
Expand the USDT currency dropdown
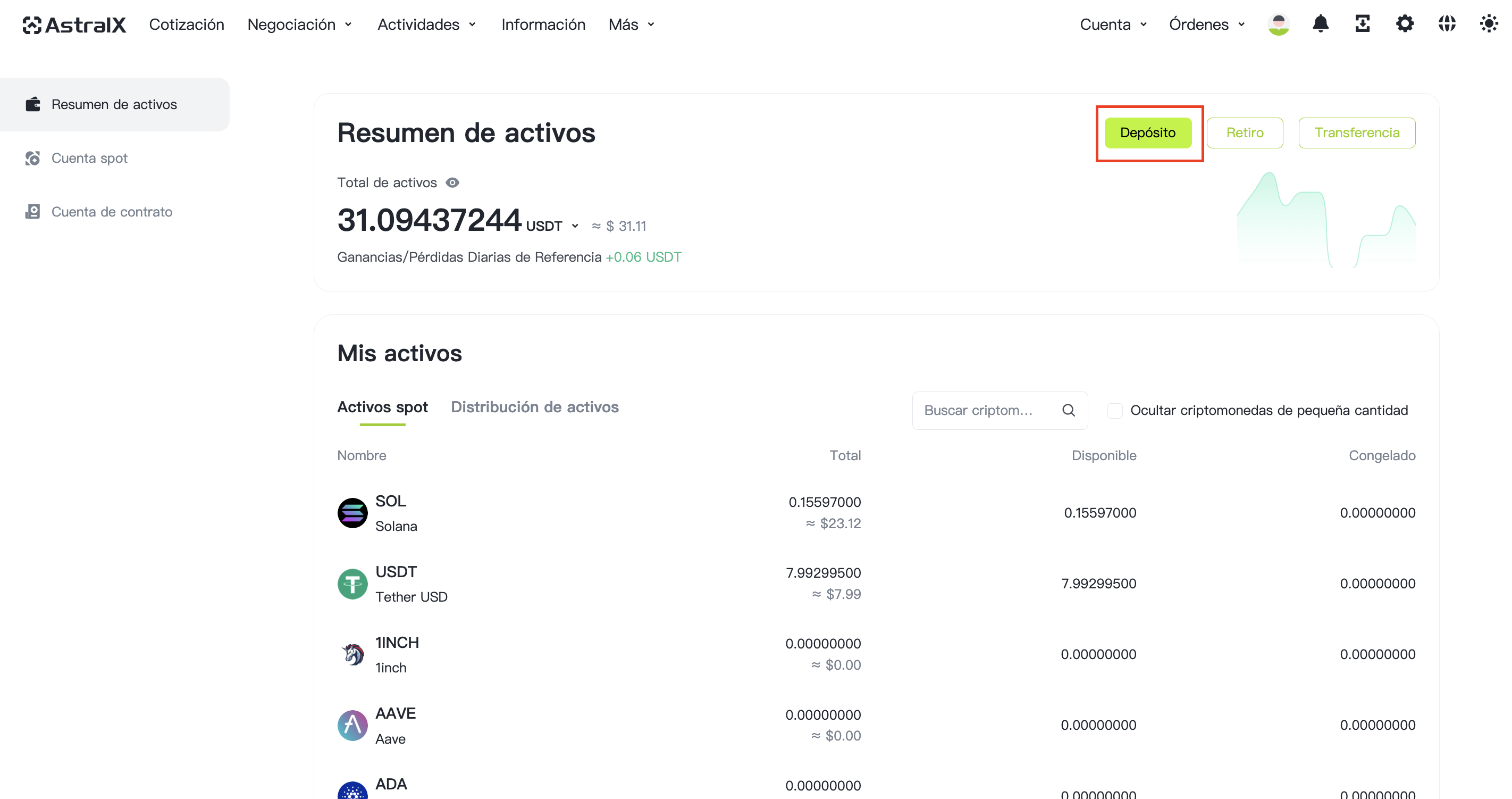[x=552, y=226]
